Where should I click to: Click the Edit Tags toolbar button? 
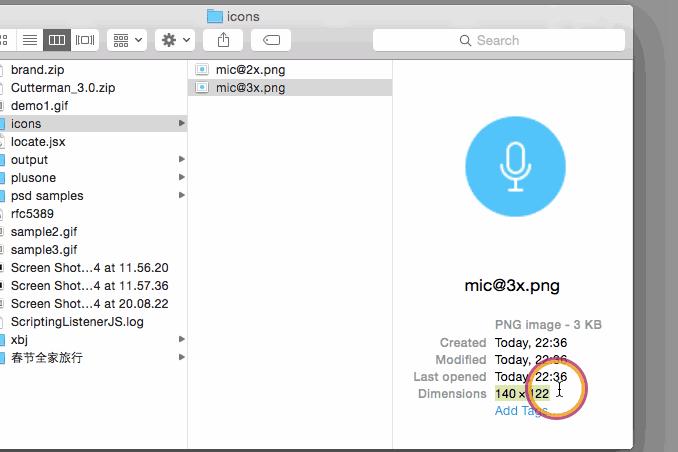coord(271,40)
